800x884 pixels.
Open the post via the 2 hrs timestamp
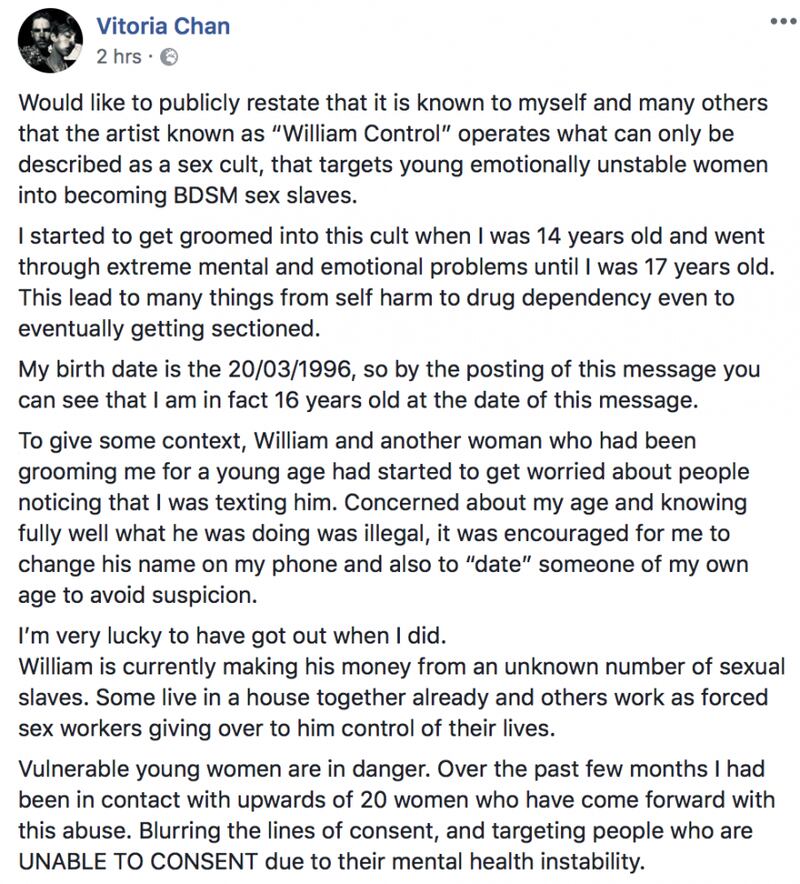coord(119,56)
